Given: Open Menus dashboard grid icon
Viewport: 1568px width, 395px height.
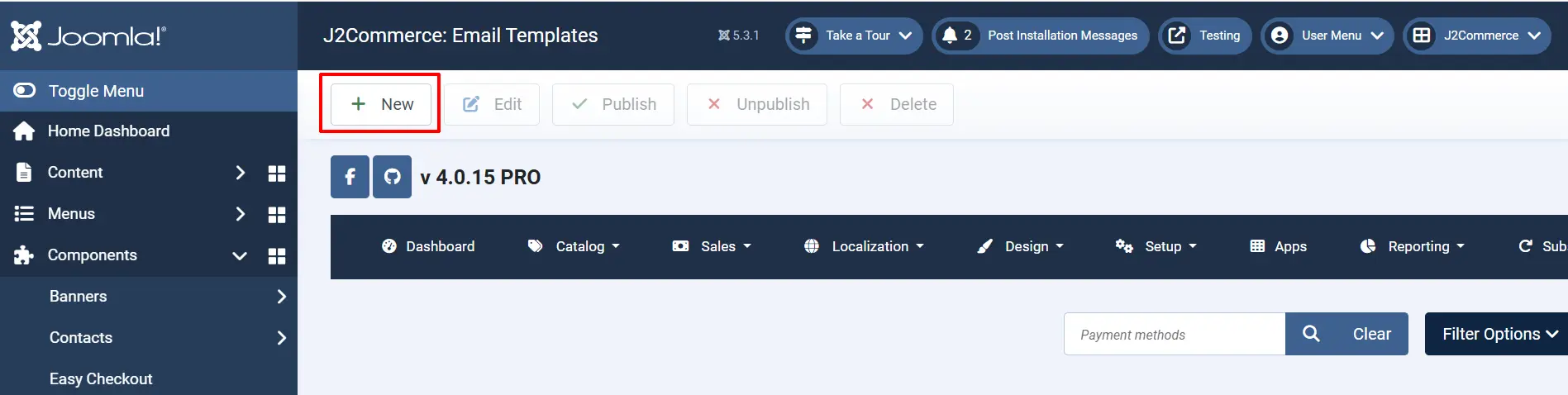Looking at the screenshot, I should point(277,215).
